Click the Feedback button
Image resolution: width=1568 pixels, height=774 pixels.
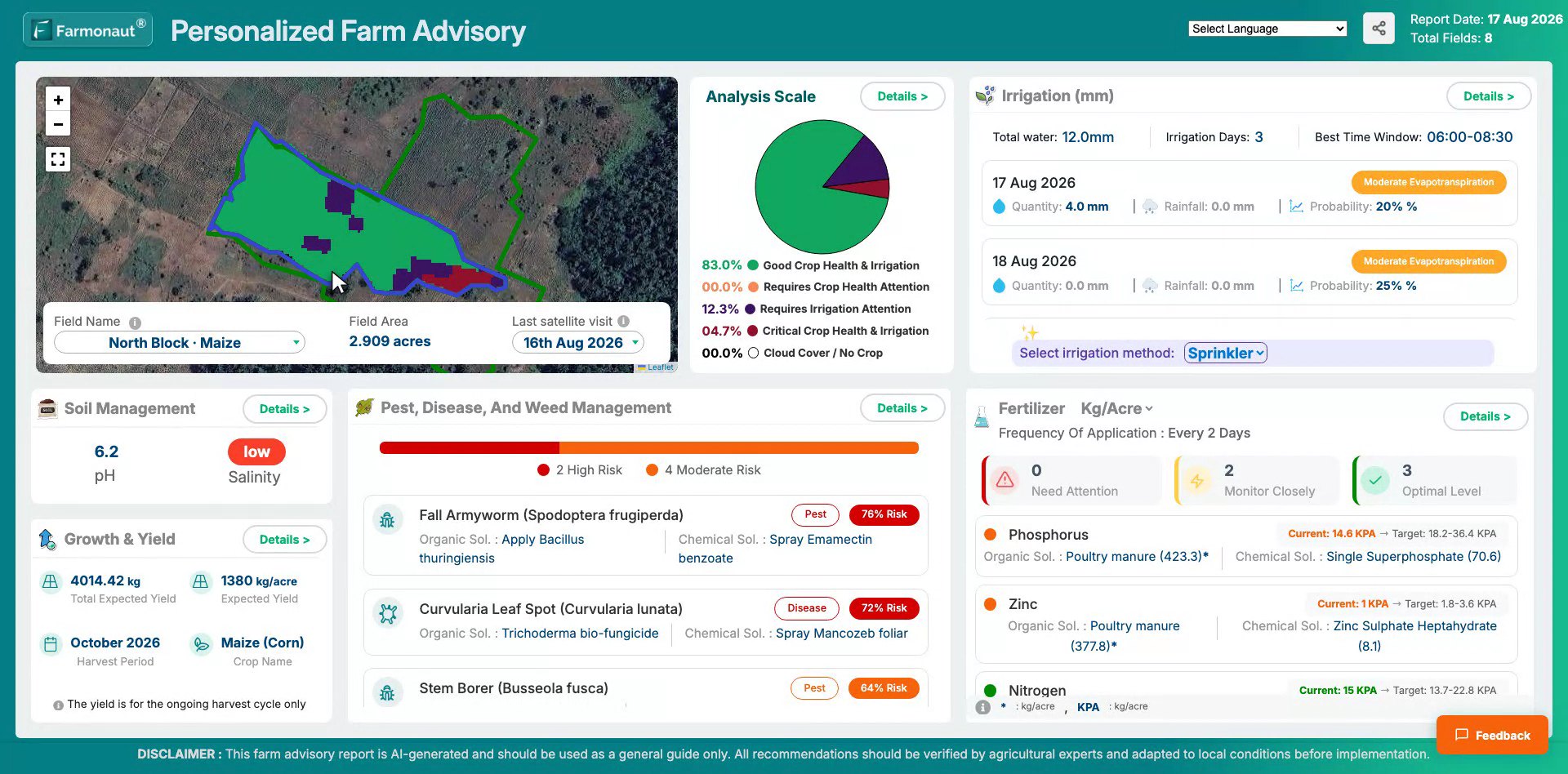pyautogui.click(x=1493, y=735)
